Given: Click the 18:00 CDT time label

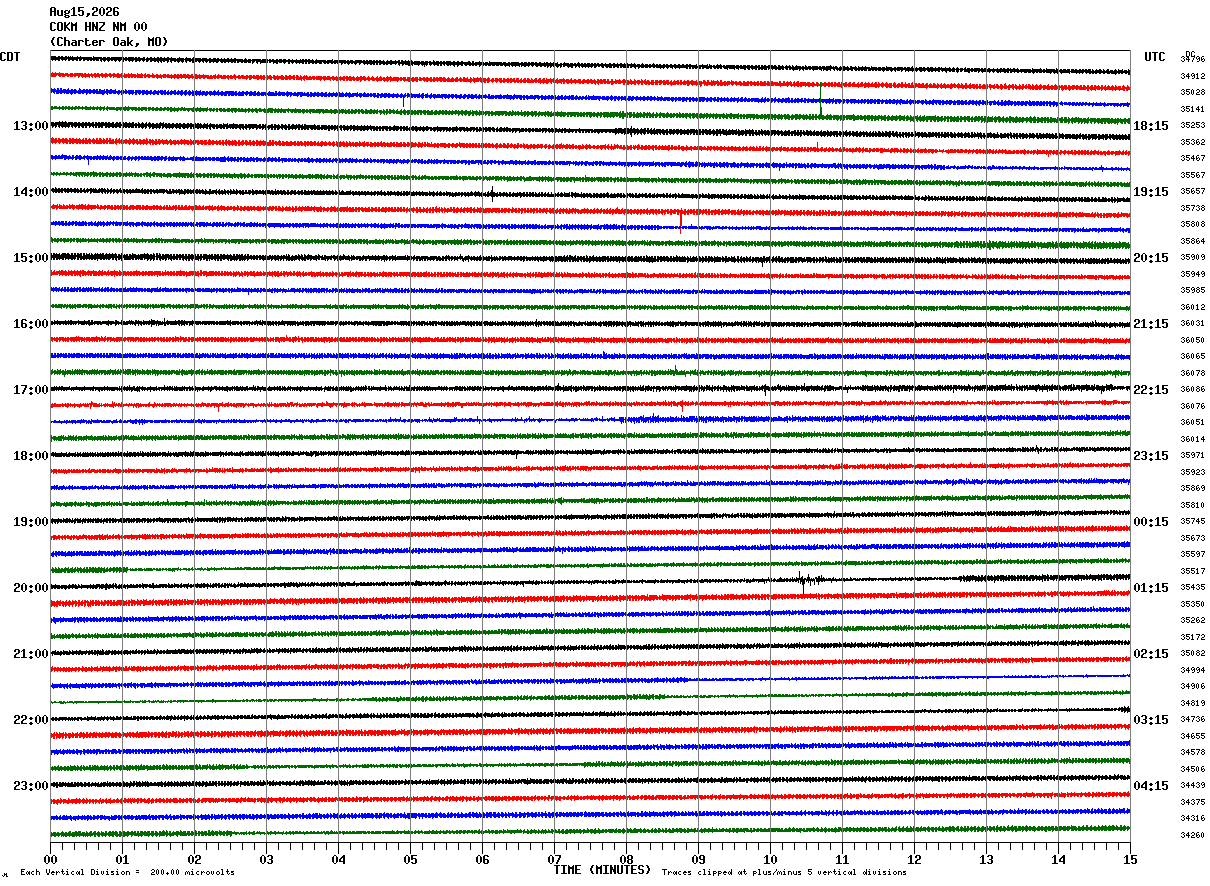Looking at the screenshot, I should 30,456.
